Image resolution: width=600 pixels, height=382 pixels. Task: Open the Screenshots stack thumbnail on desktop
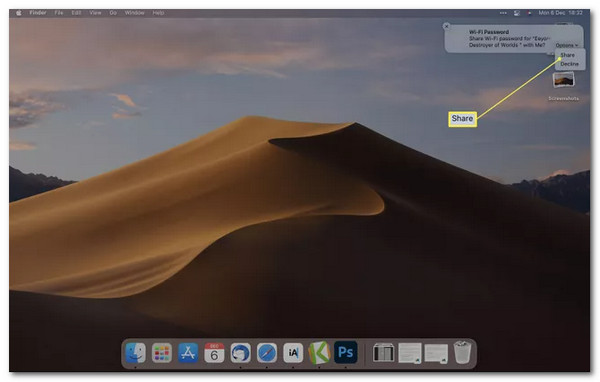pyautogui.click(x=563, y=80)
